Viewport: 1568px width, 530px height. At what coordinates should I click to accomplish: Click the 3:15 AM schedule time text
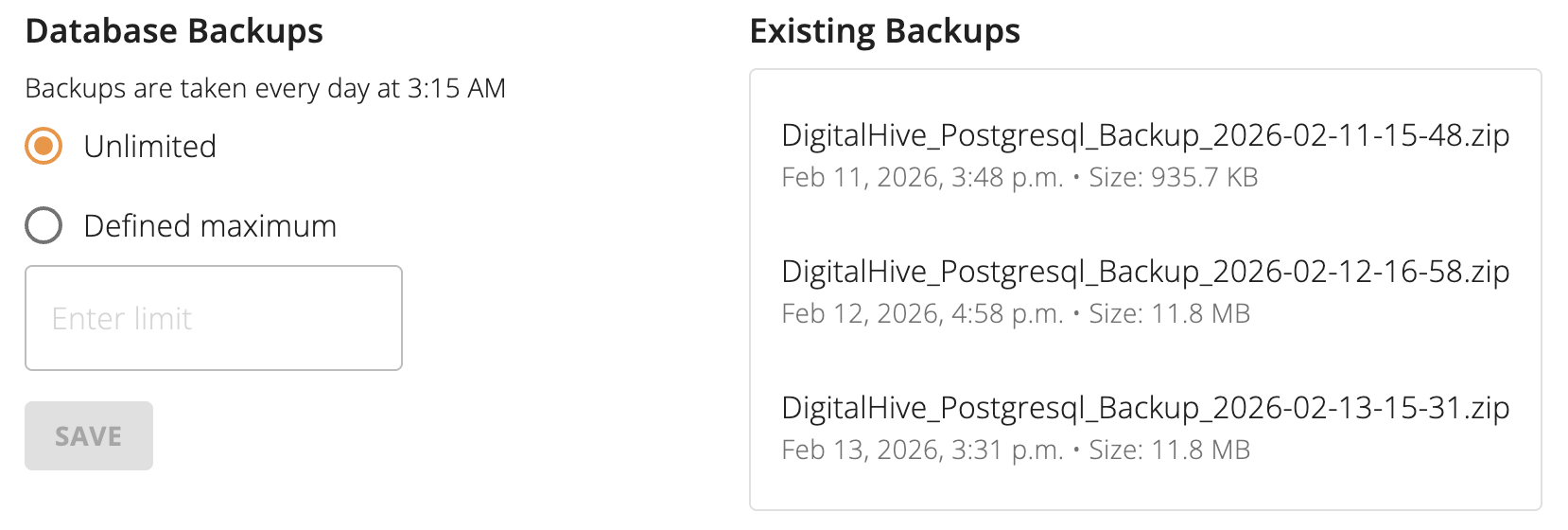[457, 88]
